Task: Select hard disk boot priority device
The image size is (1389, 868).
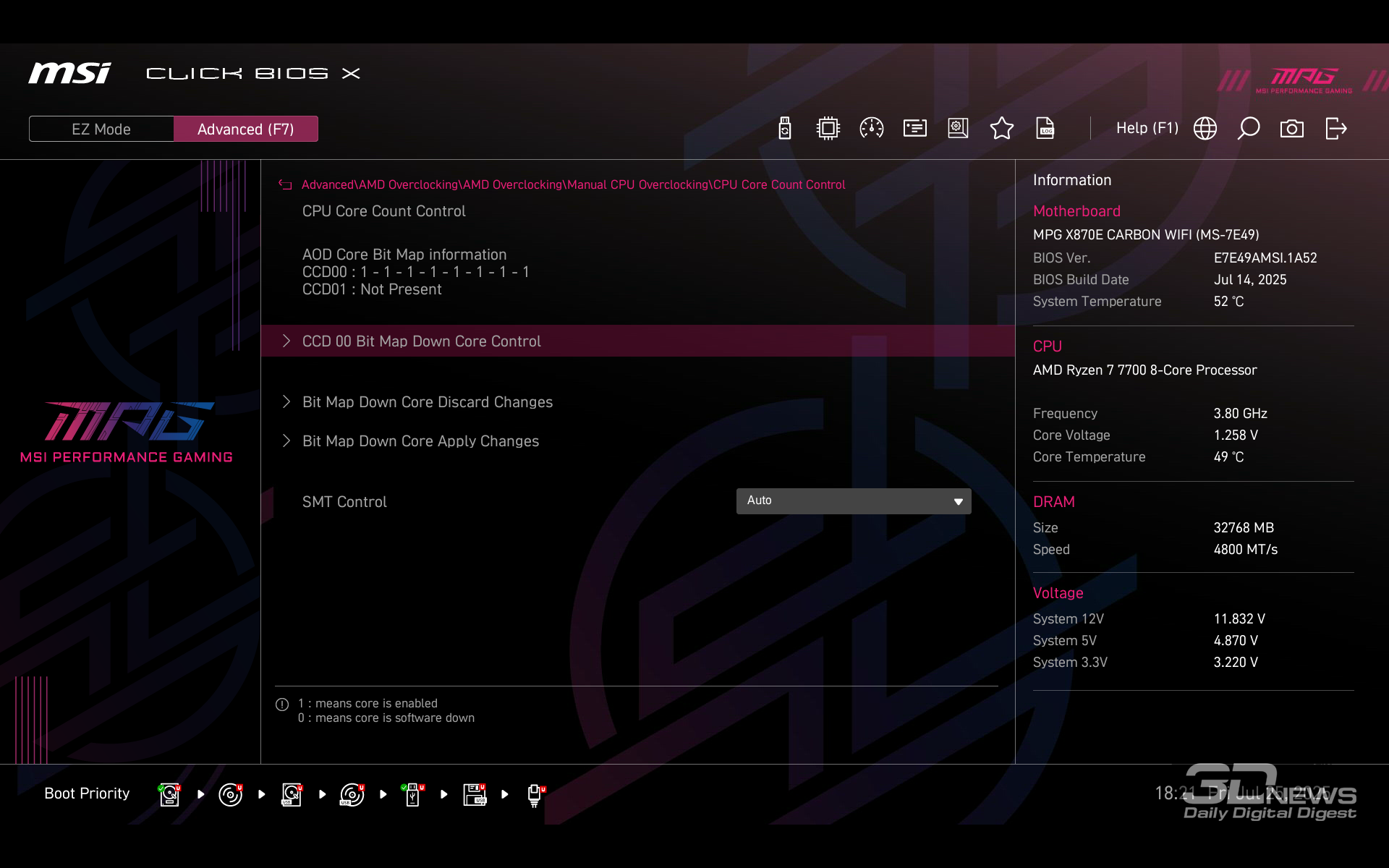Action: pos(169,794)
